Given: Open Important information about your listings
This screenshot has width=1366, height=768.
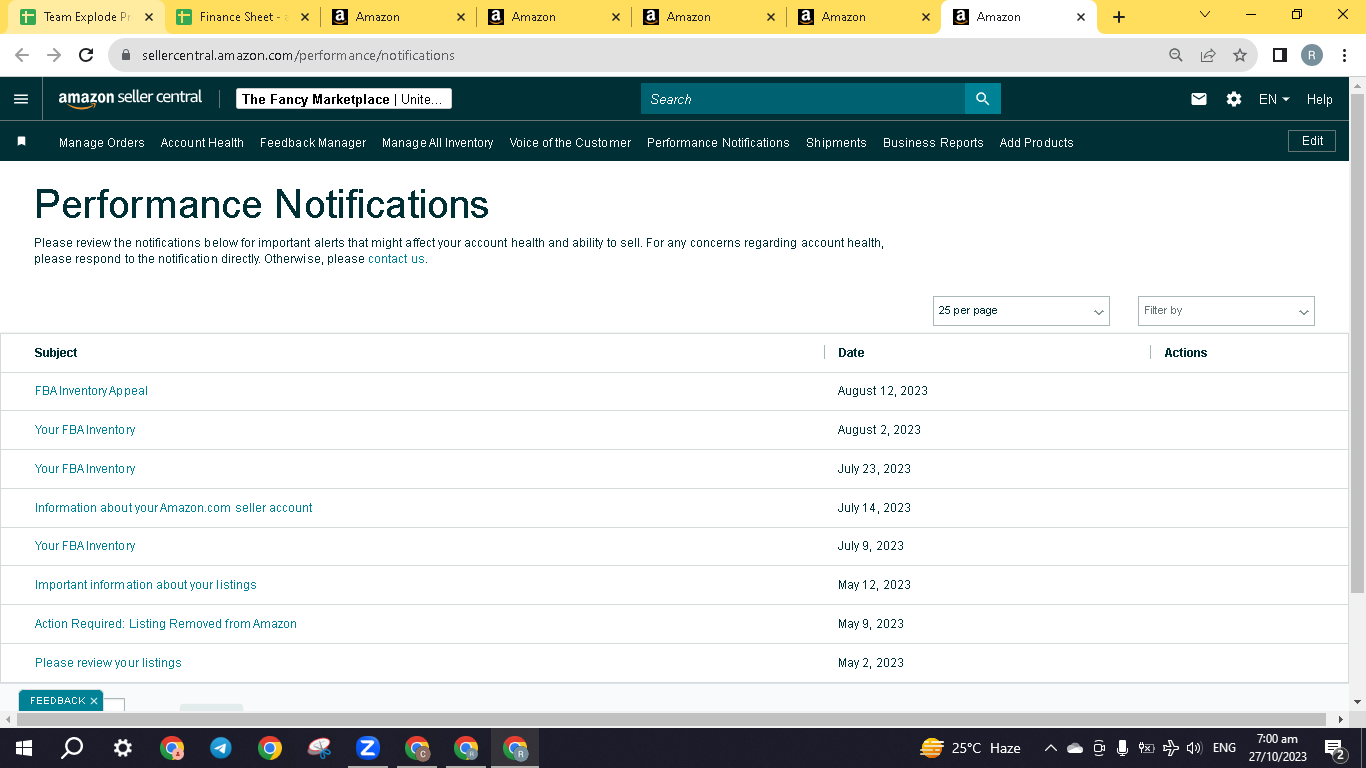Looking at the screenshot, I should click(146, 585).
